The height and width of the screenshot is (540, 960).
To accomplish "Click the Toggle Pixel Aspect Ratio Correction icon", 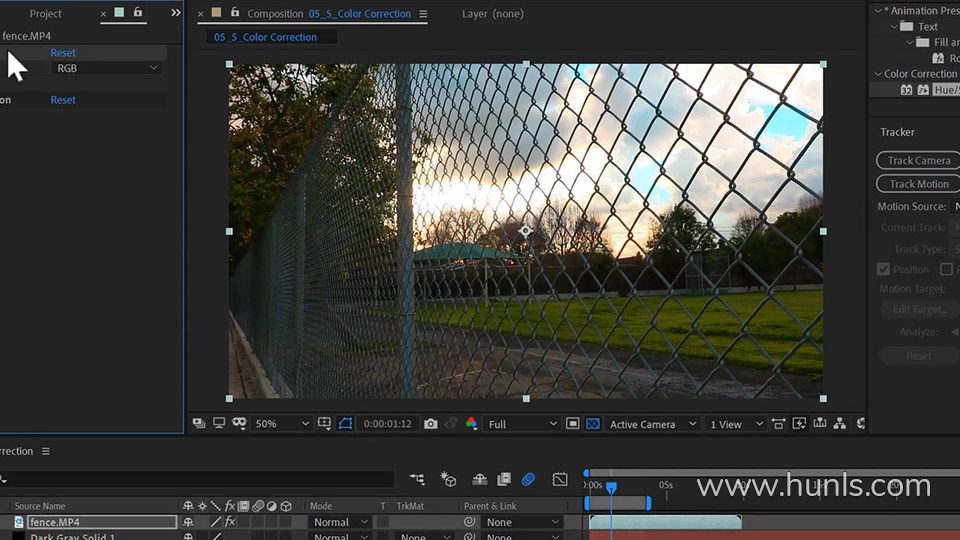I will coord(778,424).
